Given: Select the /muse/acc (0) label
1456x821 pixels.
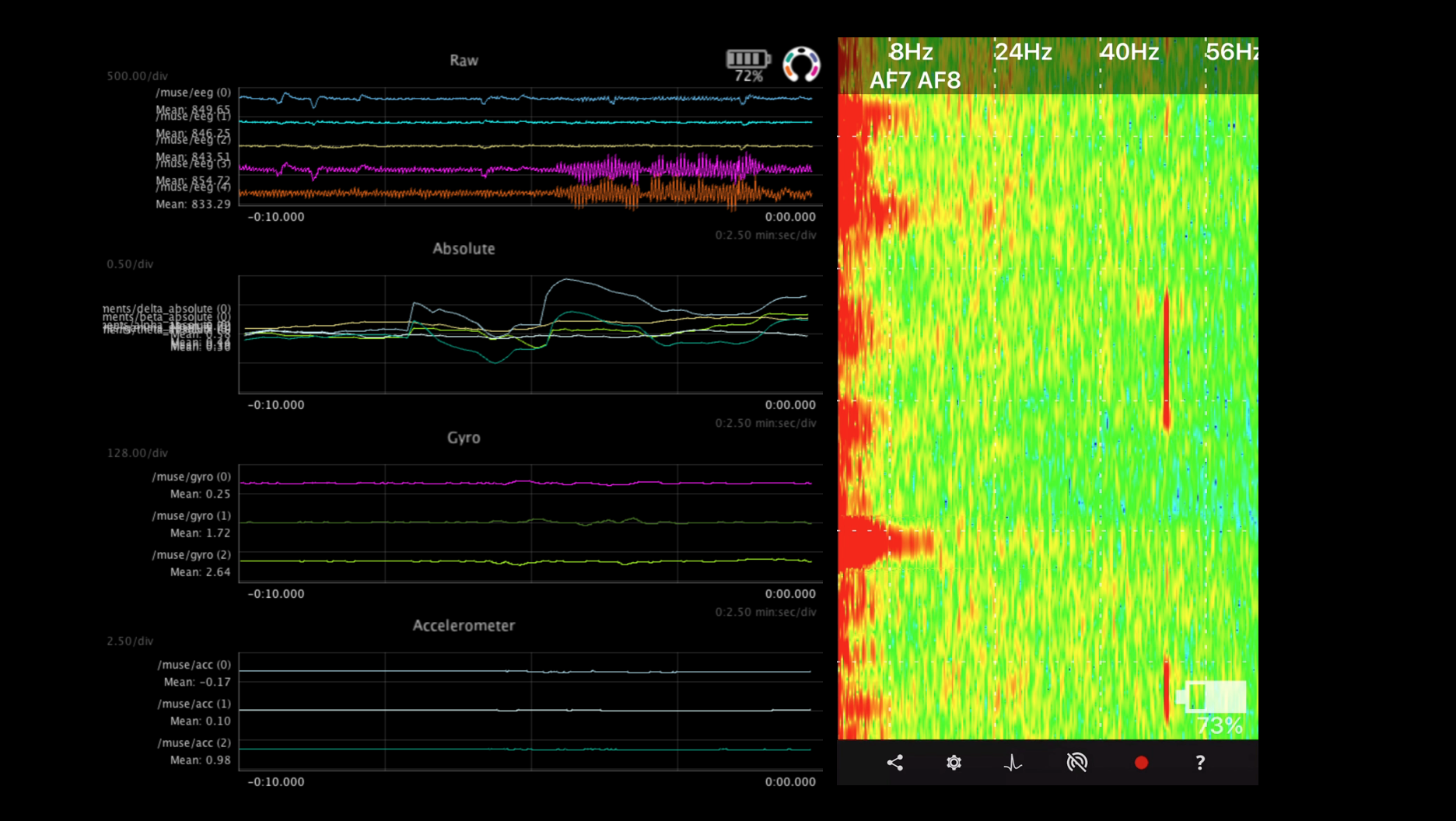Looking at the screenshot, I should click(194, 665).
